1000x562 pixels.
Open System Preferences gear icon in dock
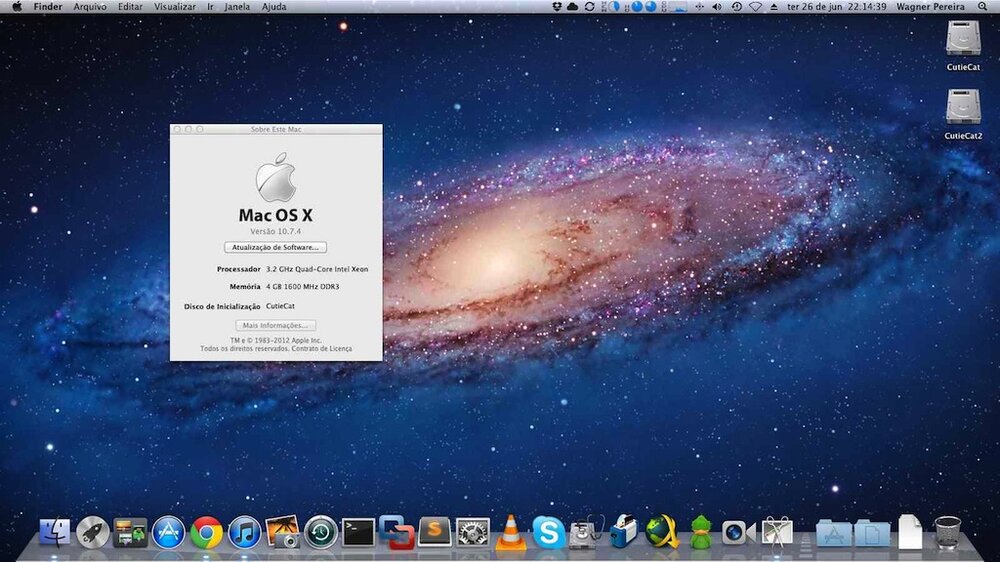(472, 532)
